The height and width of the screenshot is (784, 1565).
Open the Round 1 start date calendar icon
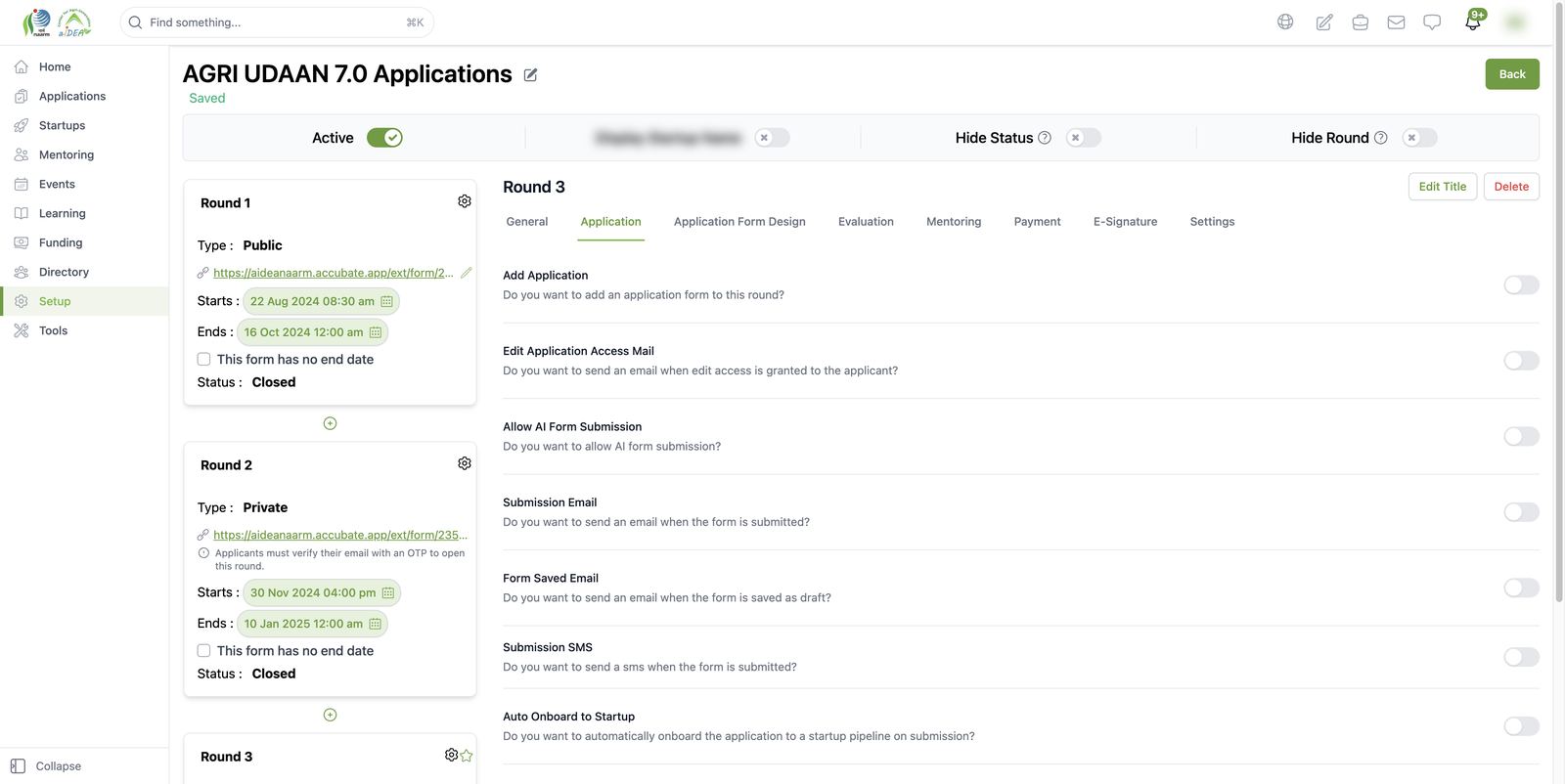(386, 301)
